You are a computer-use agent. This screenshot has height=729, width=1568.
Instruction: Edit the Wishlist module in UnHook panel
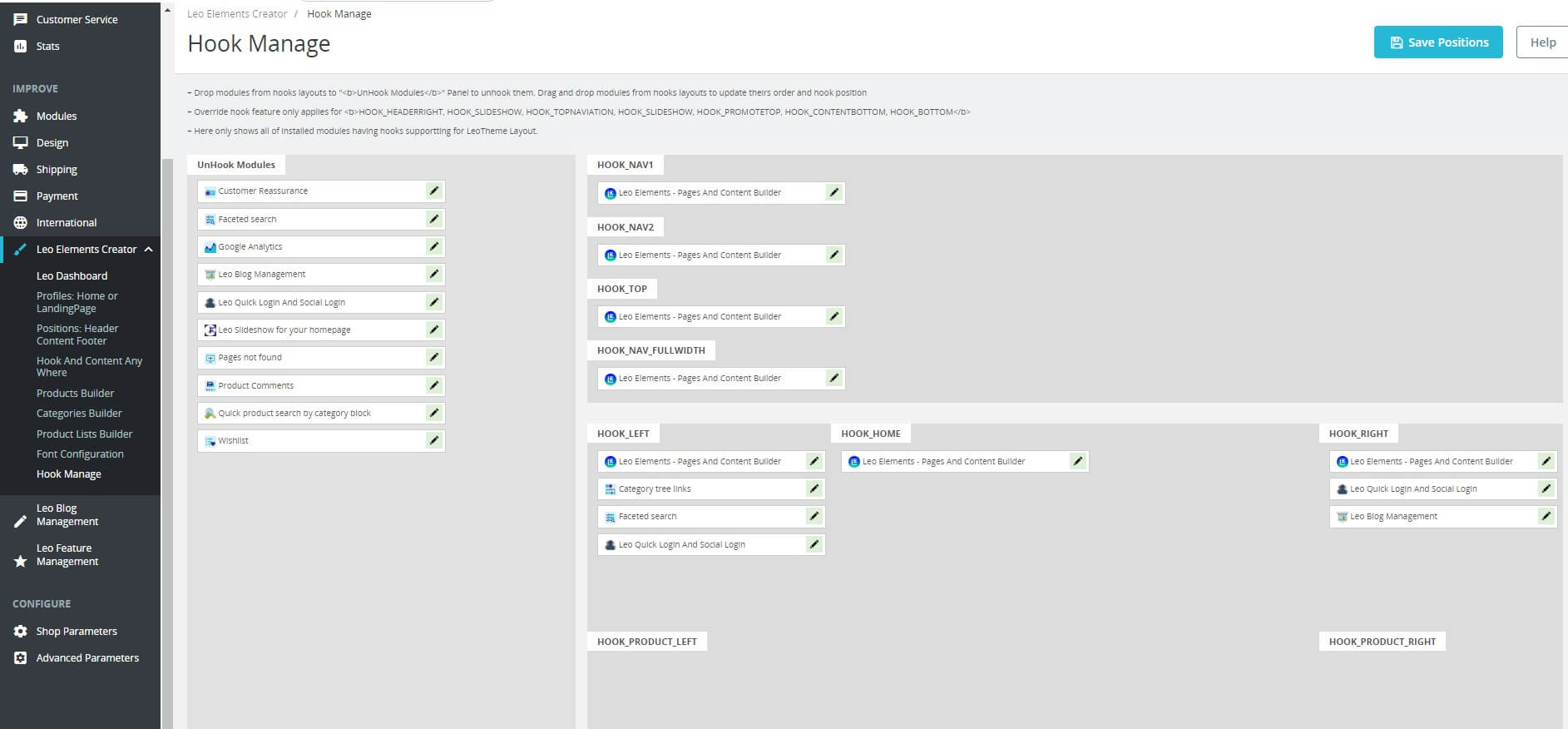click(433, 441)
